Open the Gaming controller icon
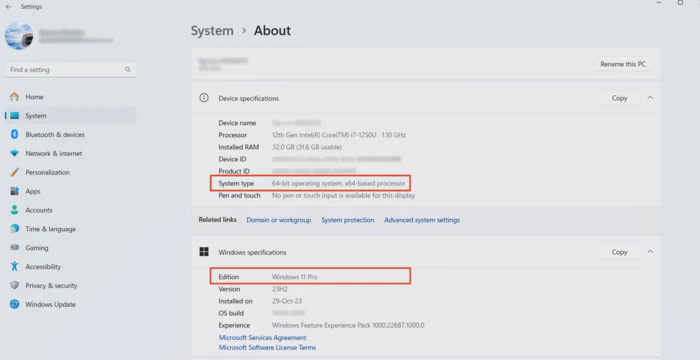Image resolution: width=700 pixels, height=360 pixels. click(14, 247)
